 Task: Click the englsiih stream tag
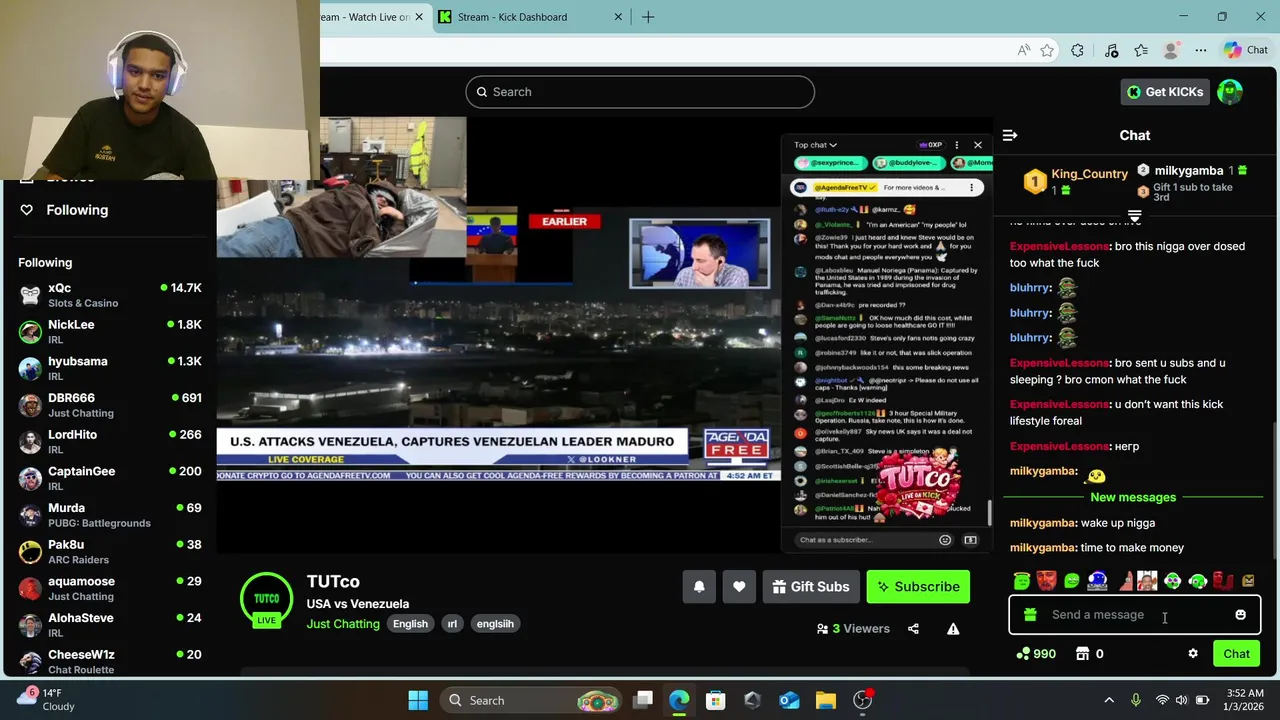[495, 624]
